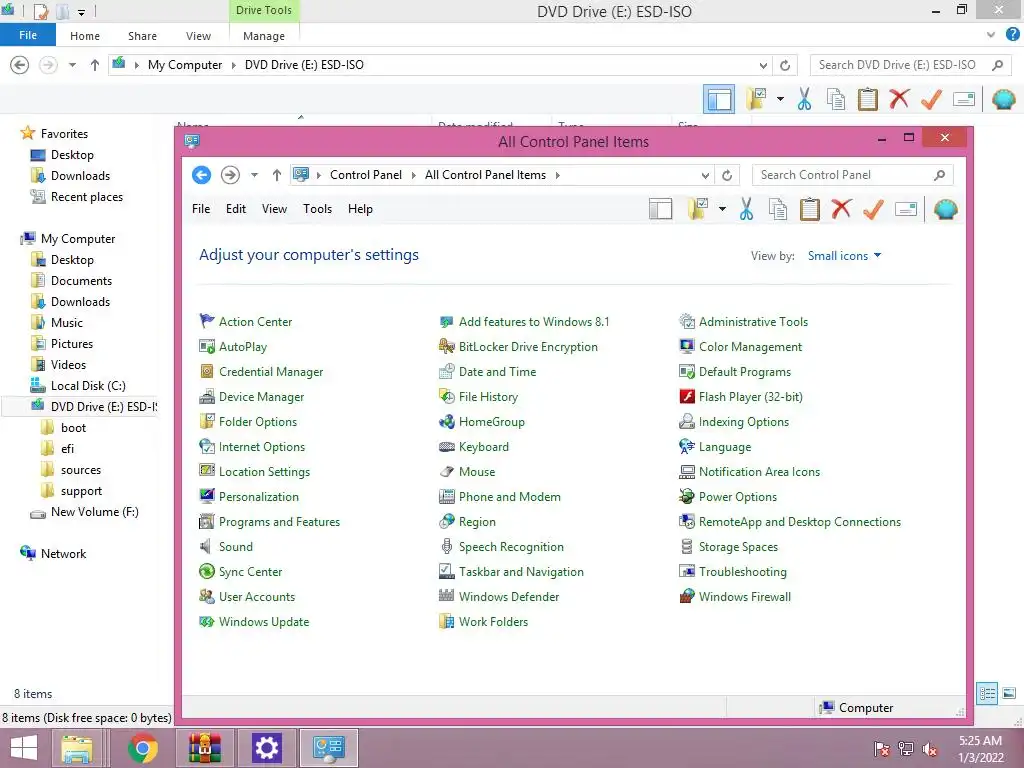Open PC settings gear from taskbar
1024x768 pixels.
click(266, 748)
